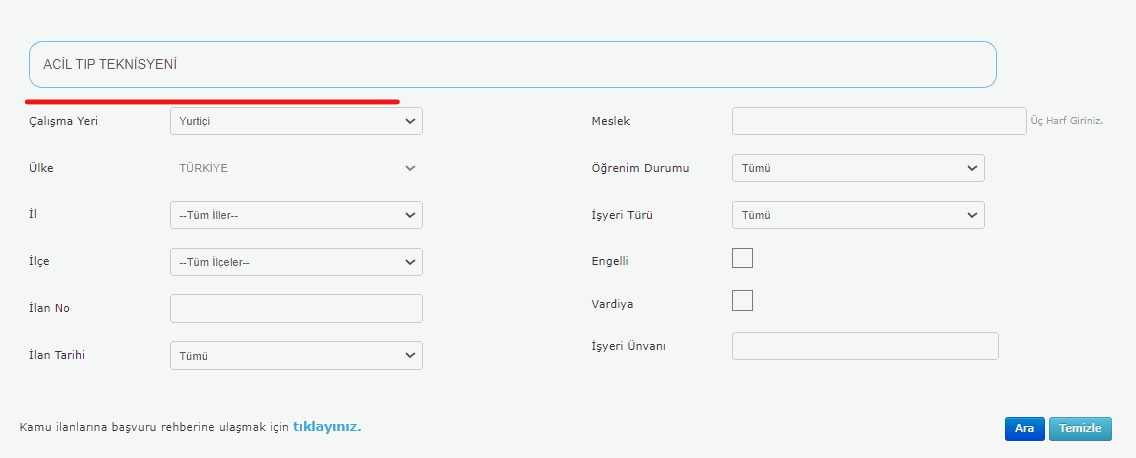
Task: Enable the Engelli checkbox
Action: 742,259
